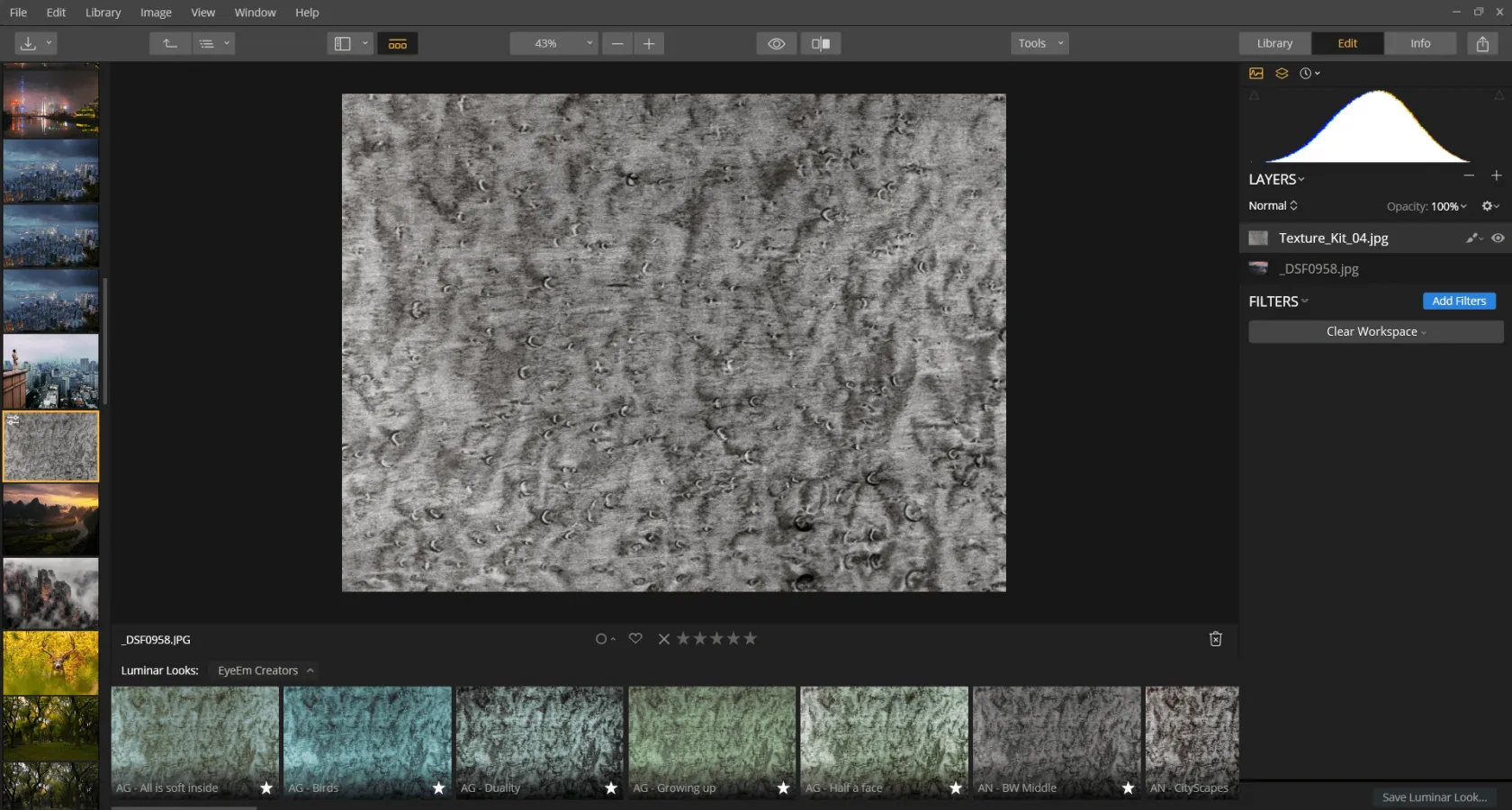Expand the EyeEm Creators looks category dropdown
This screenshot has width=1512, height=810.
click(265, 670)
